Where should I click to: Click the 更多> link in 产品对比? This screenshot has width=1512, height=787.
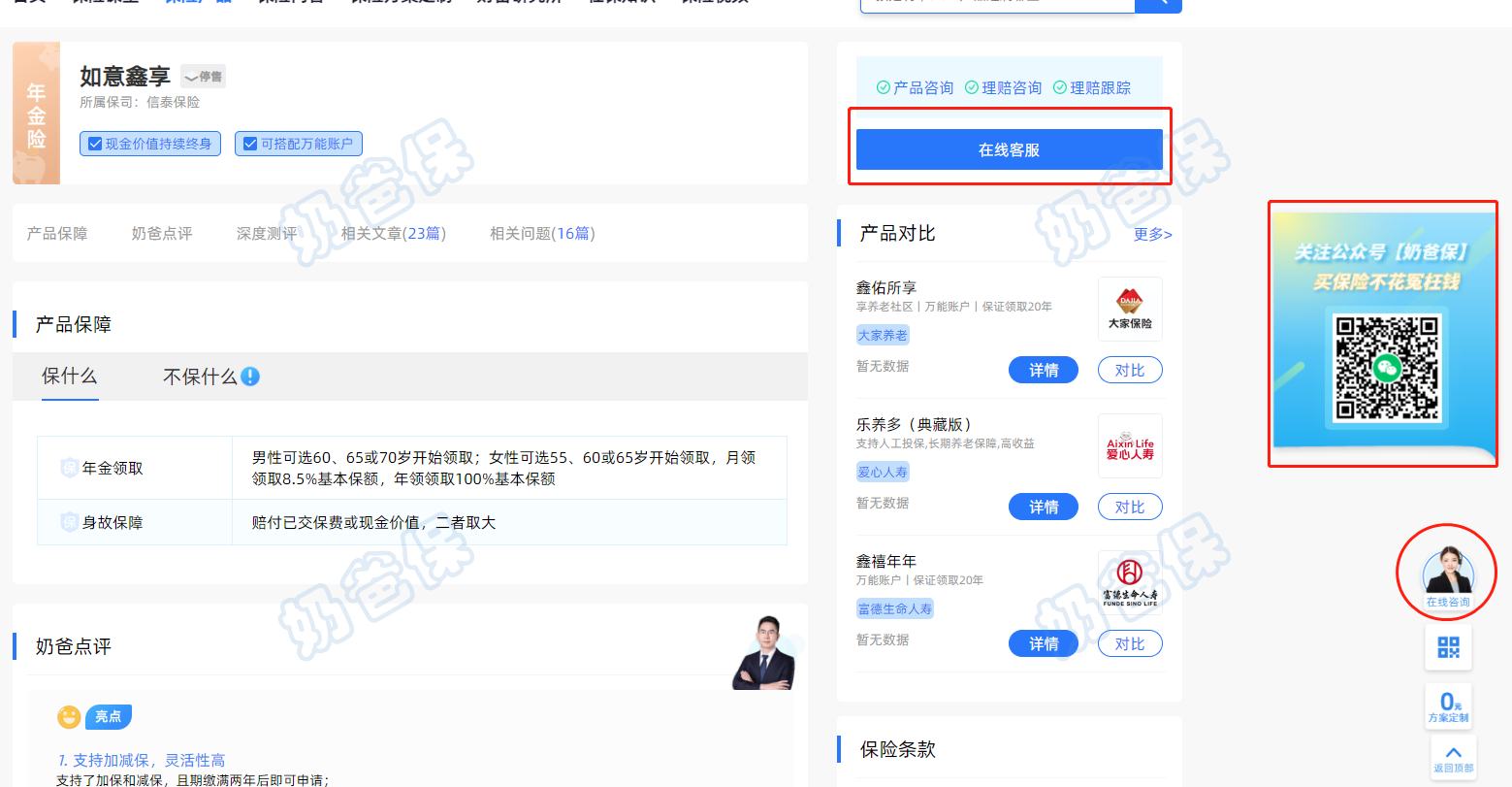tap(1152, 234)
